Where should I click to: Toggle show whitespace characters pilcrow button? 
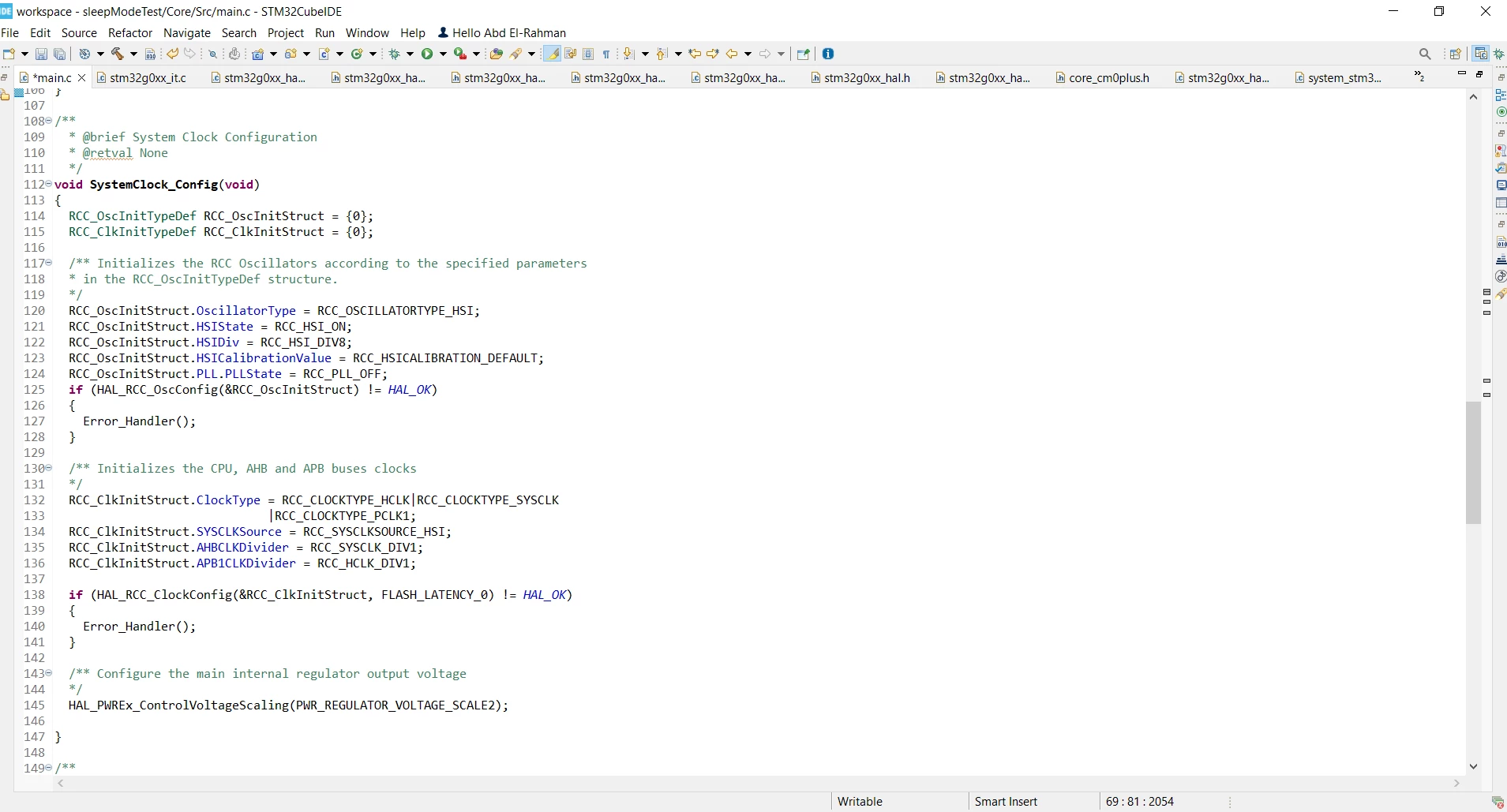(606, 54)
